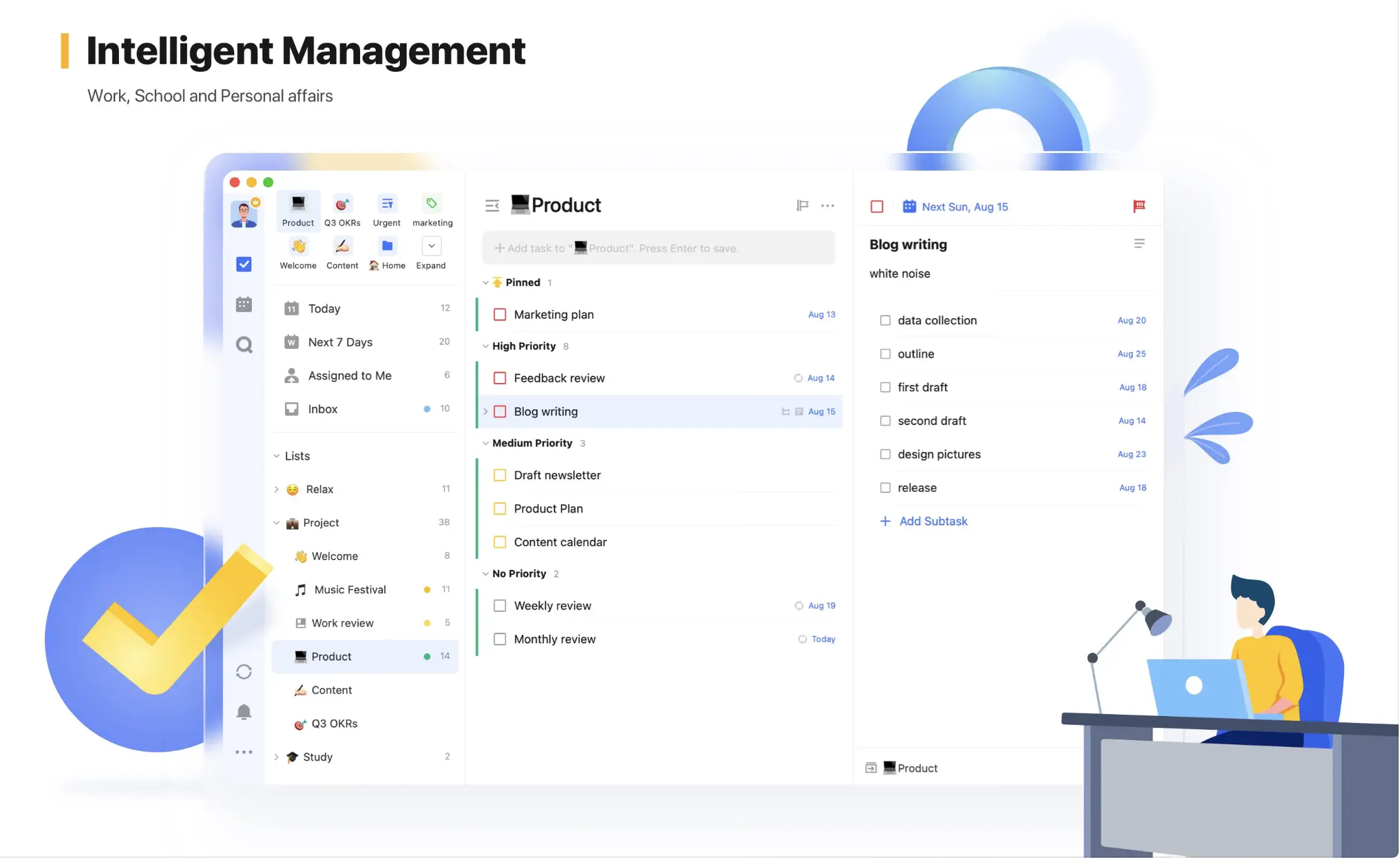Screen dimensions: 1400x859
Task: Toggle checkbox for Weekly review task
Action: (x=500, y=605)
